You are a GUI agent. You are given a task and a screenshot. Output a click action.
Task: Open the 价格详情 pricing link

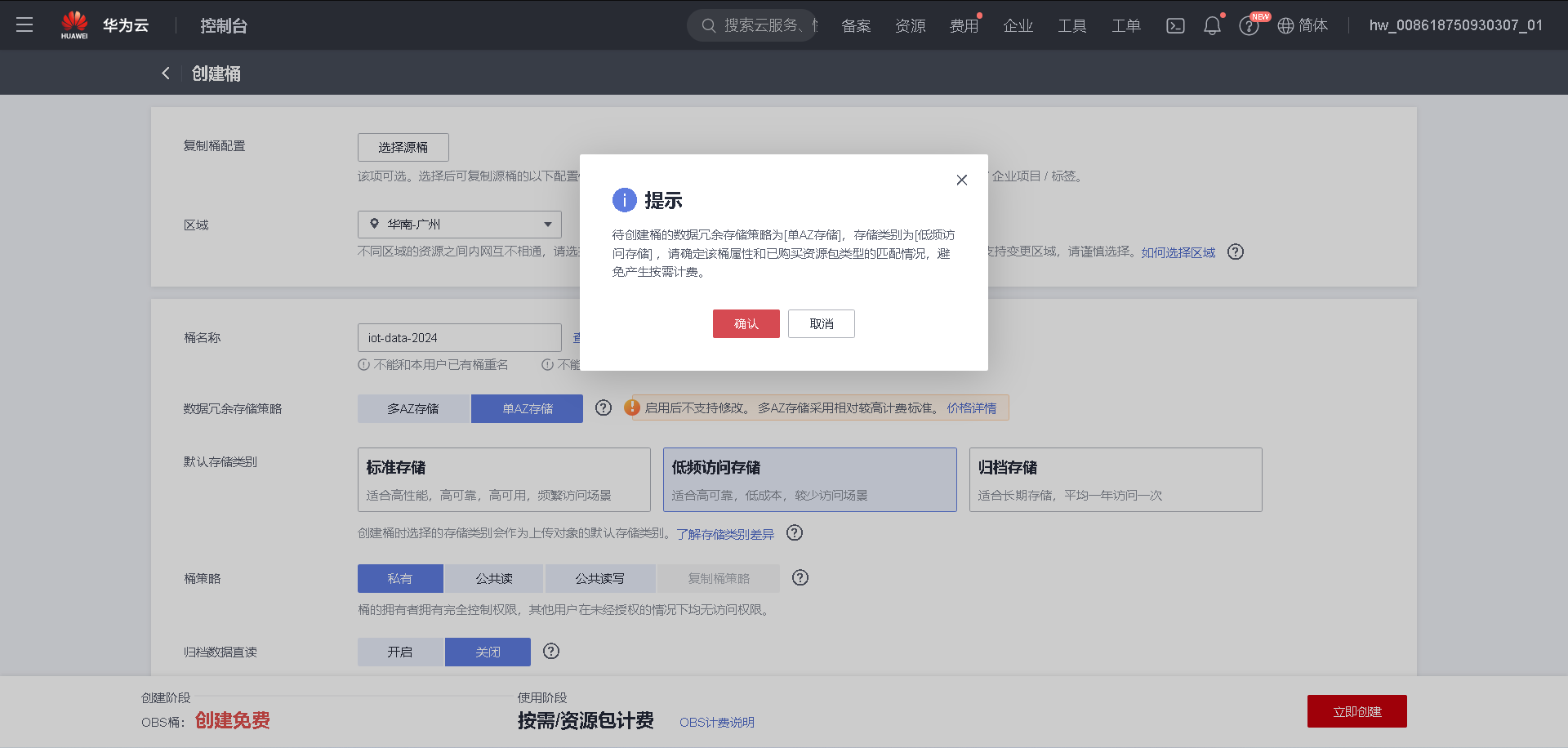pyautogui.click(x=972, y=407)
